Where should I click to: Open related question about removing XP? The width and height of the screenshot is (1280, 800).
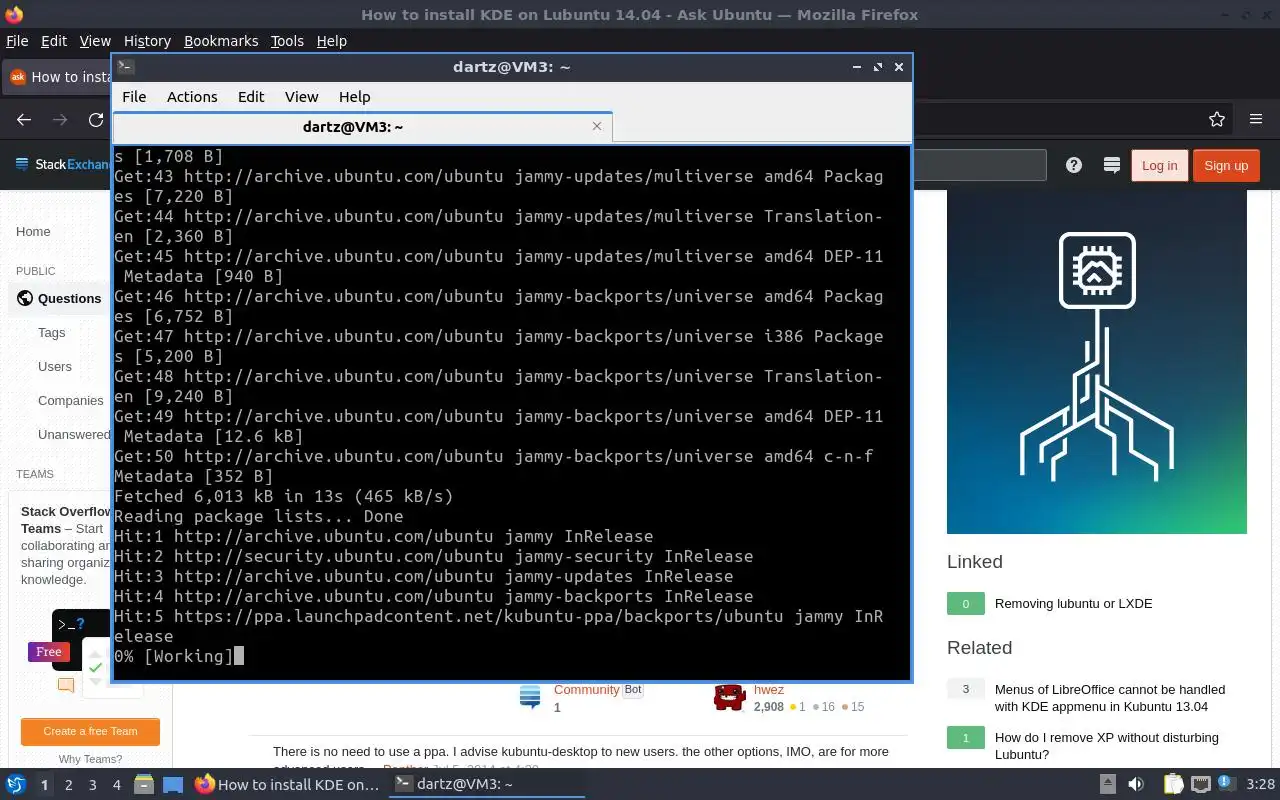pyautogui.click(x=1107, y=746)
